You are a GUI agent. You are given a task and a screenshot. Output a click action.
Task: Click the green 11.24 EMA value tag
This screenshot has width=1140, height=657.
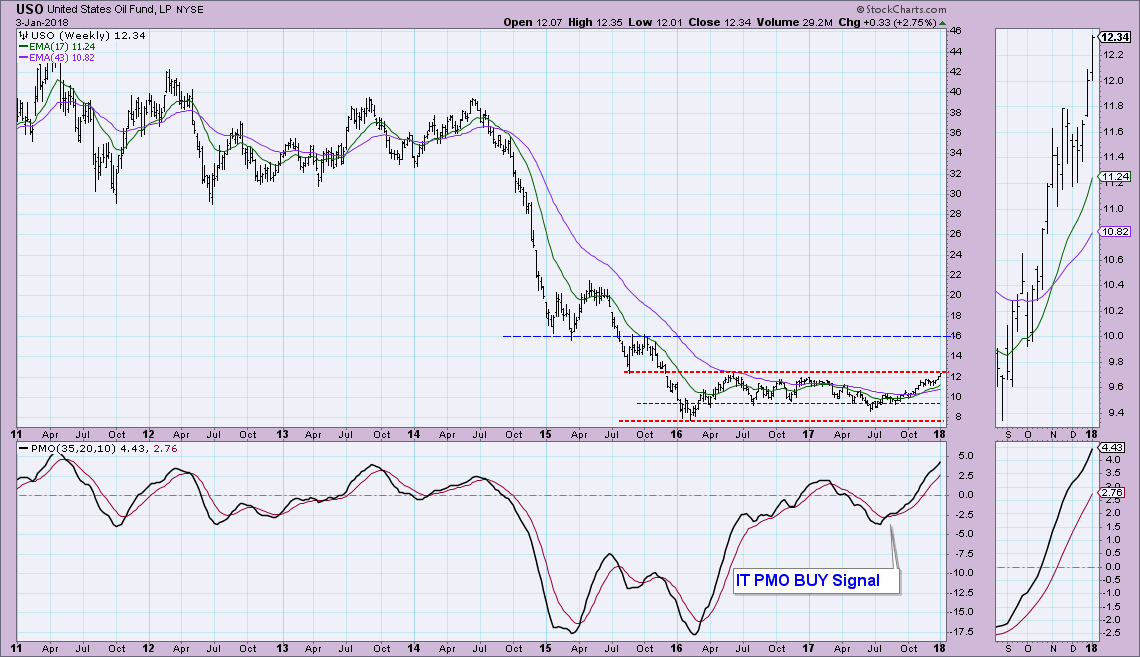tap(1113, 176)
